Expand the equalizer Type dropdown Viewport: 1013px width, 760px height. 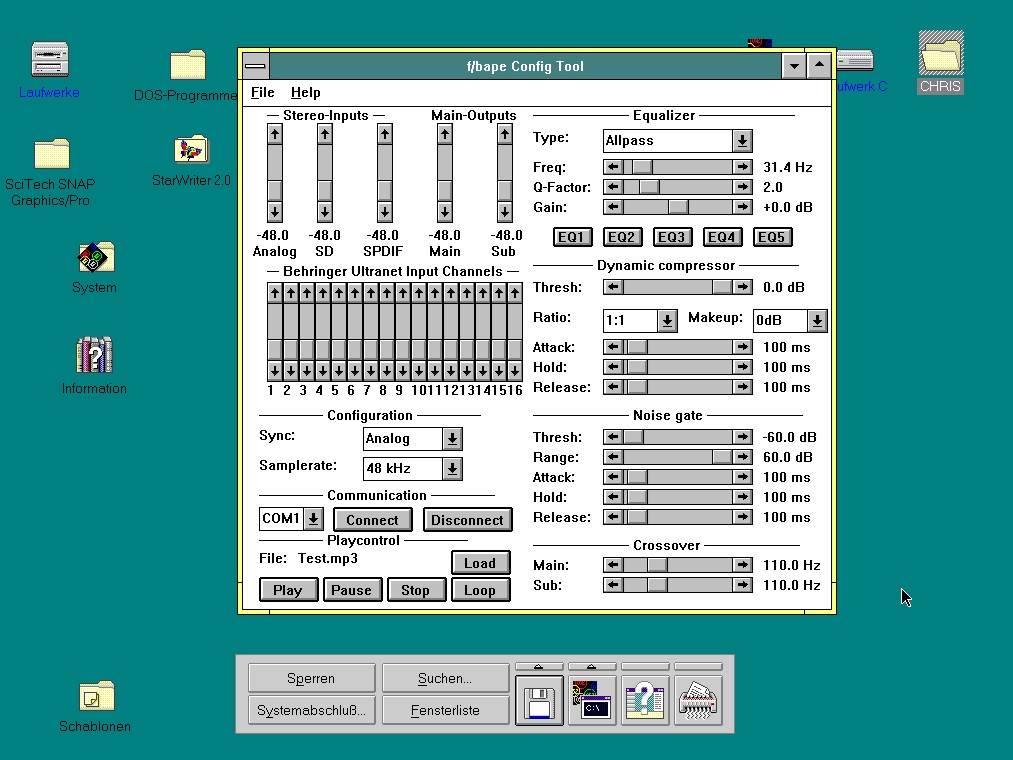click(x=742, y=141)
